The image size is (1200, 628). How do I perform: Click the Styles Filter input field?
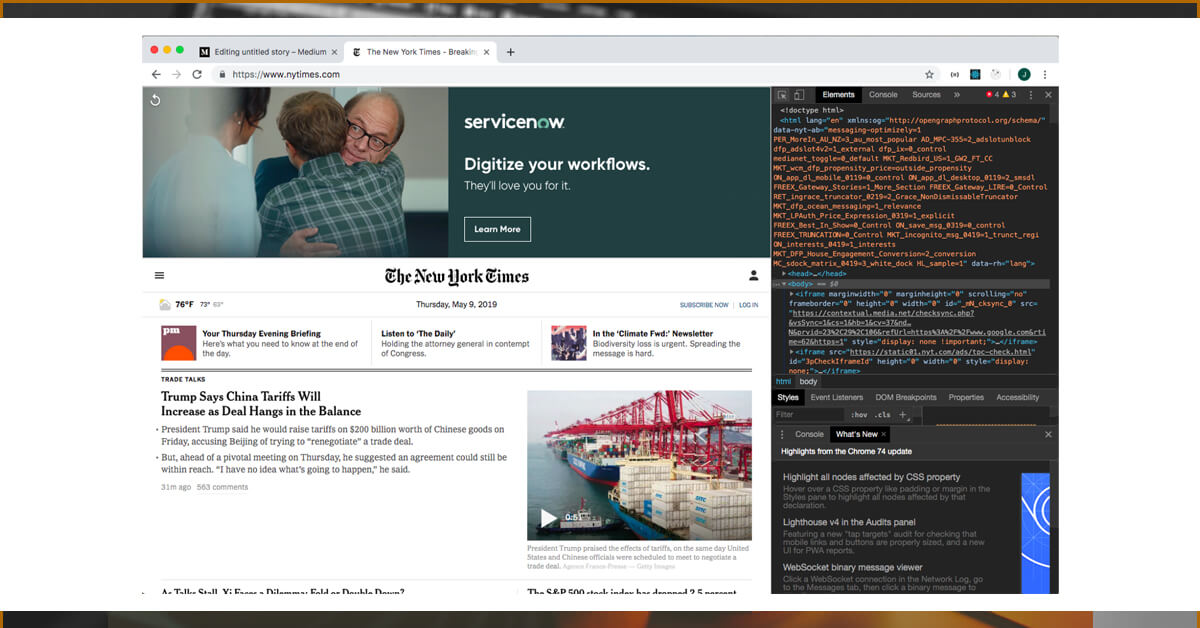click(x=808, y=414)
